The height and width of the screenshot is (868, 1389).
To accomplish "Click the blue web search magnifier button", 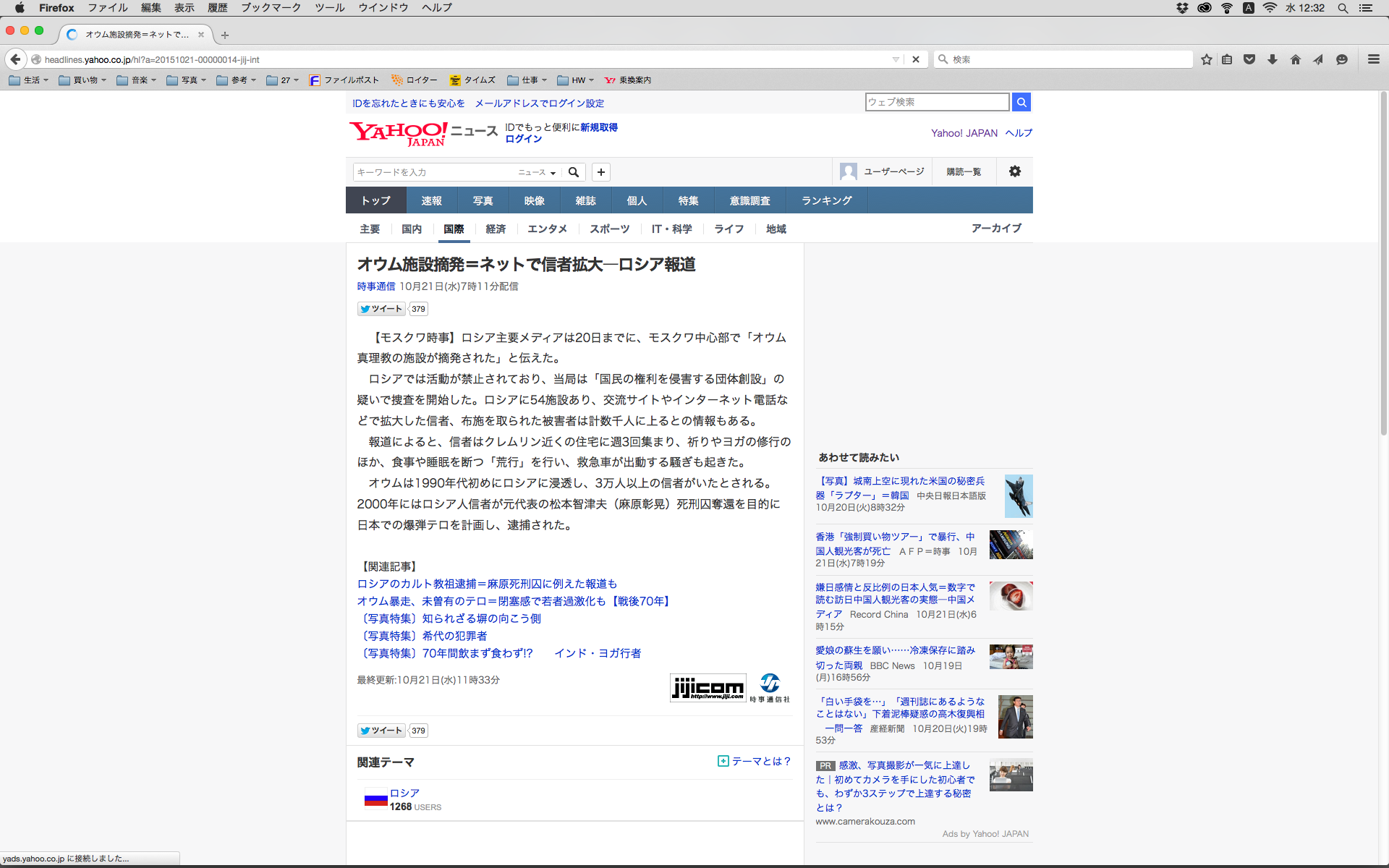I will coord(1021,102).
